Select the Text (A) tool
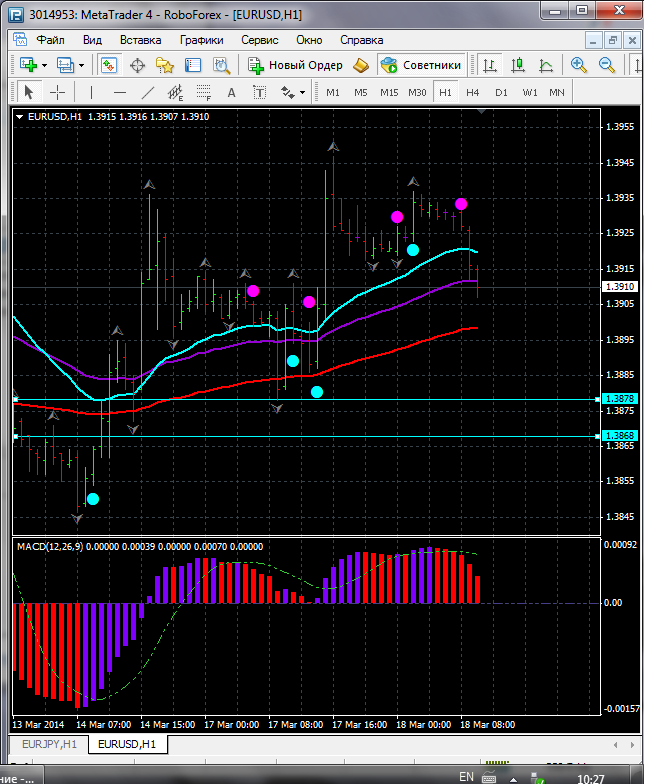The width and height of the screenshot is (650, 784). (232, 92)
